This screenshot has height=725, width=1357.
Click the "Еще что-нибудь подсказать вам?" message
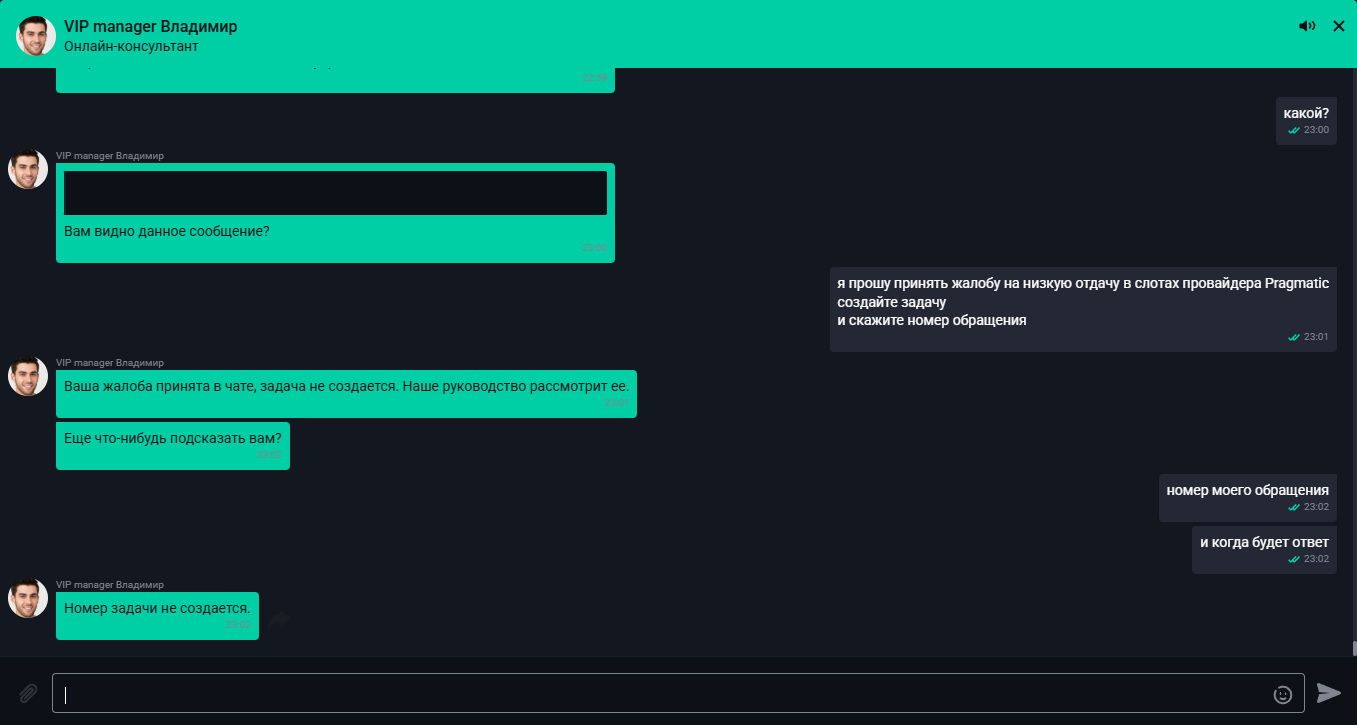pos(172,445)
